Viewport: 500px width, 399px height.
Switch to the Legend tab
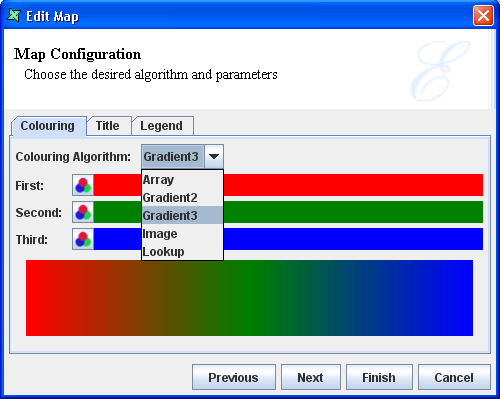tap(162, 126)
